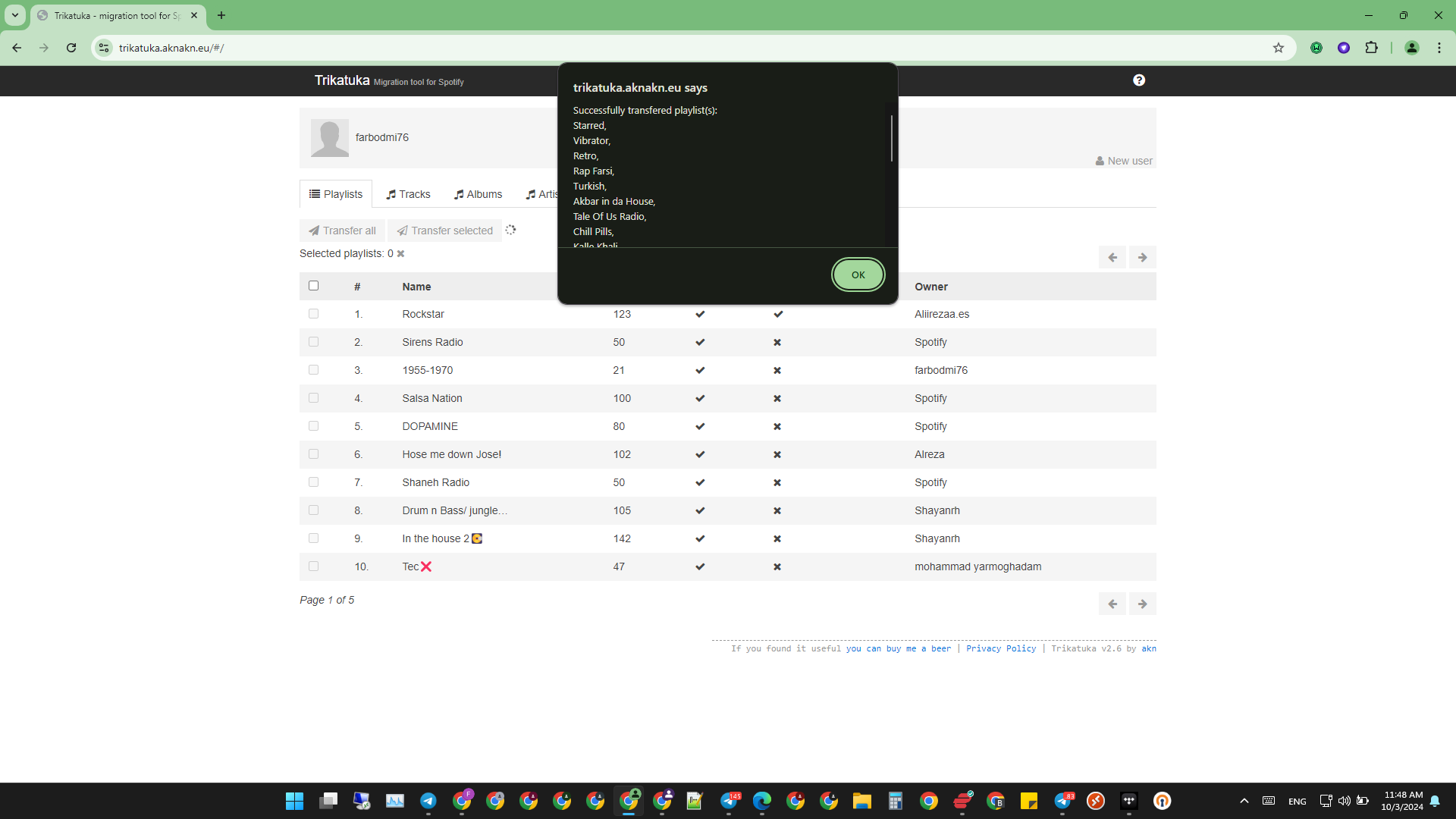Viewport: 1456px width, 819px height.
Task: View site information icon in address bar
Action: coord(104,48)
